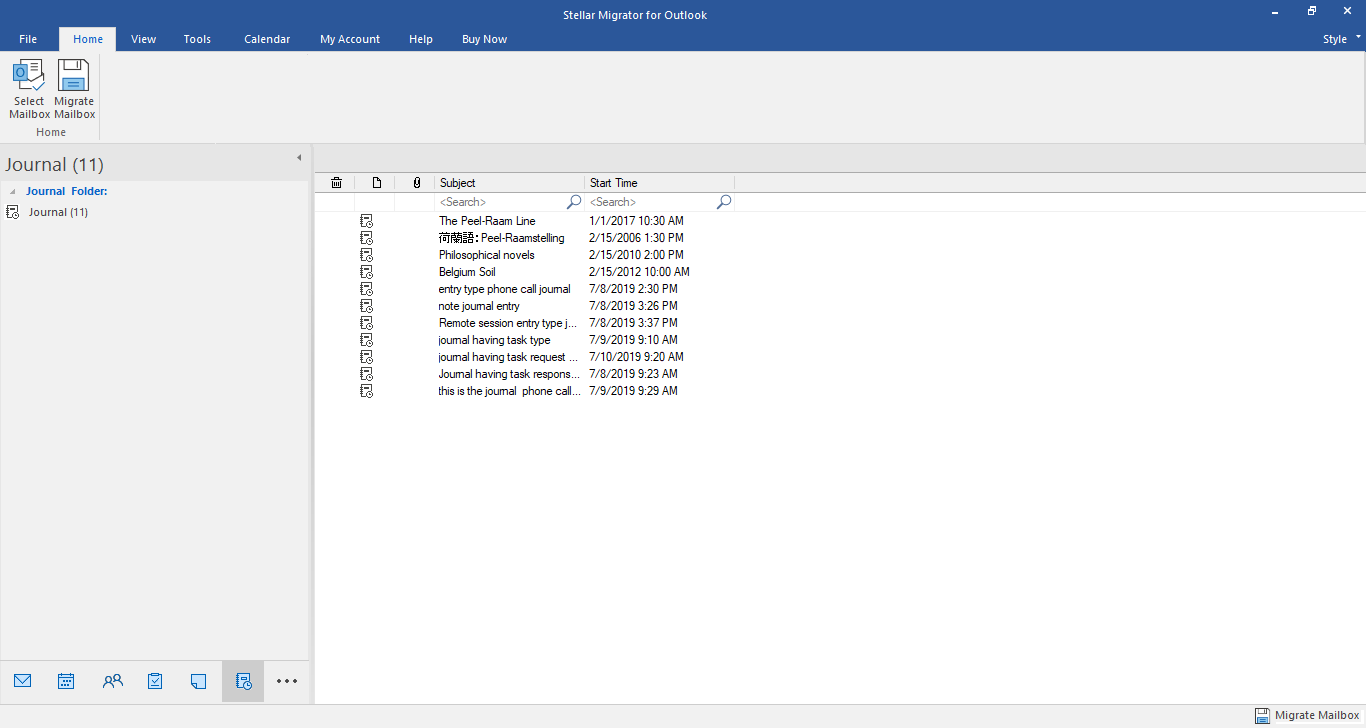
Task: Open the File menu
Action: (28, 39)
